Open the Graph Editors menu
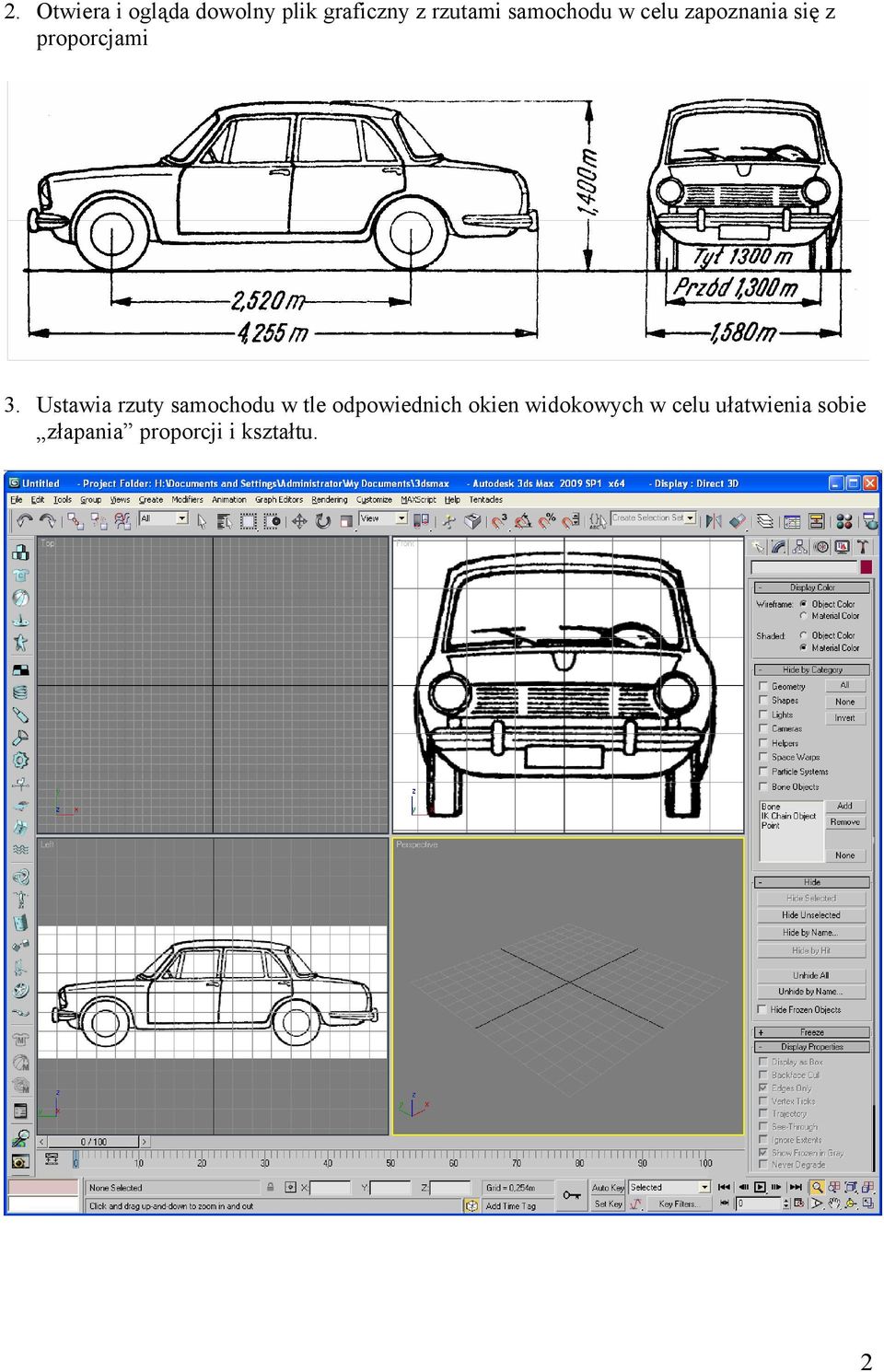Image resolution: width=884 pixels, height=1372 pixels. [x=279, y=500]
